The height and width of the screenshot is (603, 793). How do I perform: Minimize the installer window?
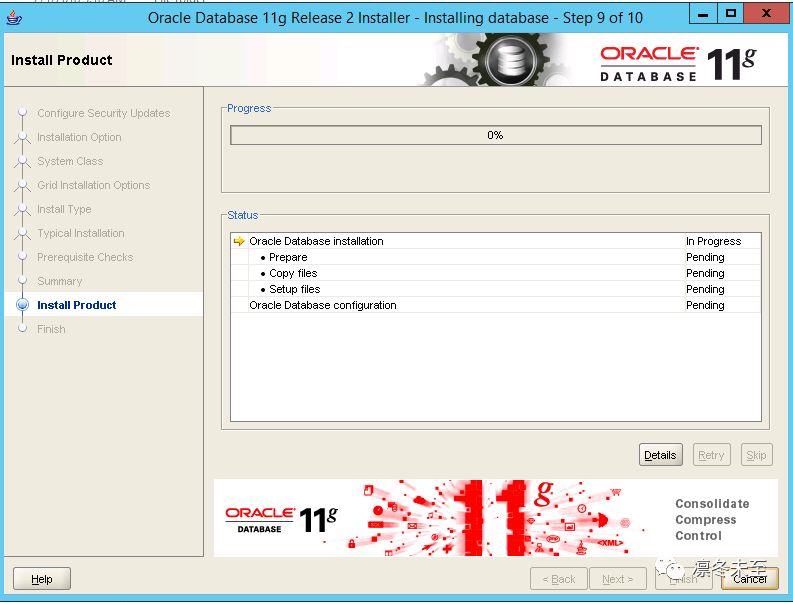(x=703, y=14)
